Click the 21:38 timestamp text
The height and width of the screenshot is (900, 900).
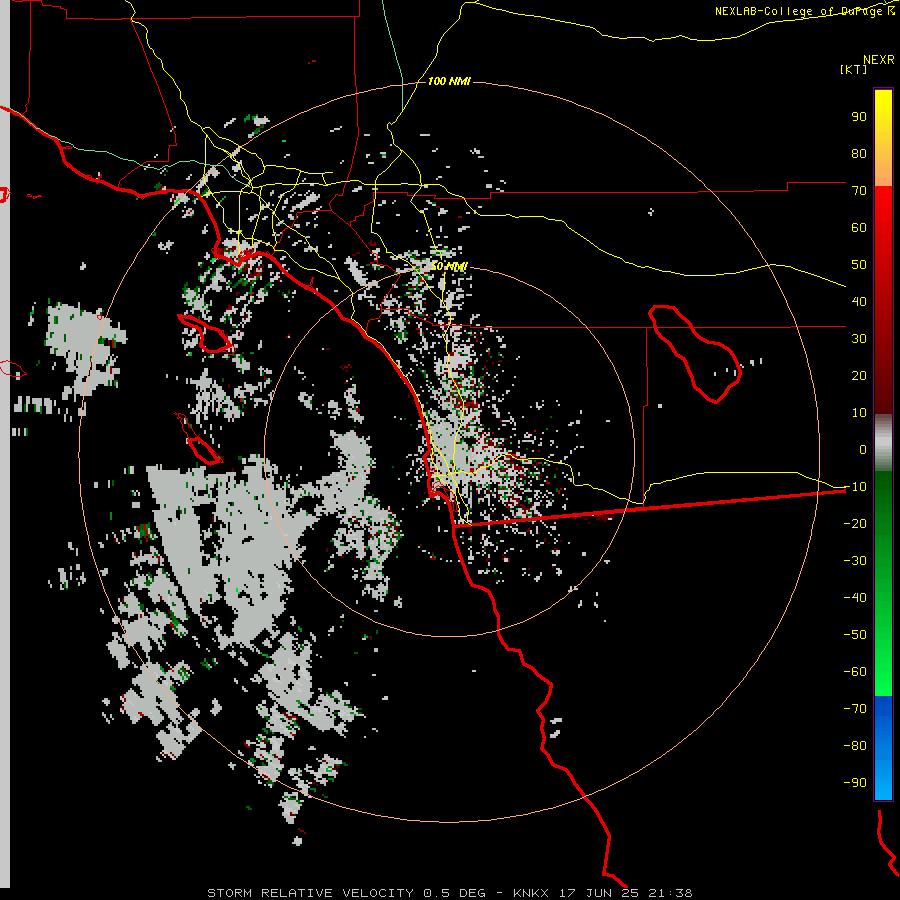point(670,893)
